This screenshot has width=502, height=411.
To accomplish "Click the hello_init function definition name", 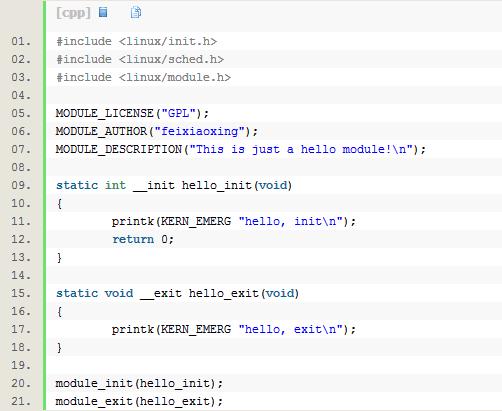I will pos(217,185).
